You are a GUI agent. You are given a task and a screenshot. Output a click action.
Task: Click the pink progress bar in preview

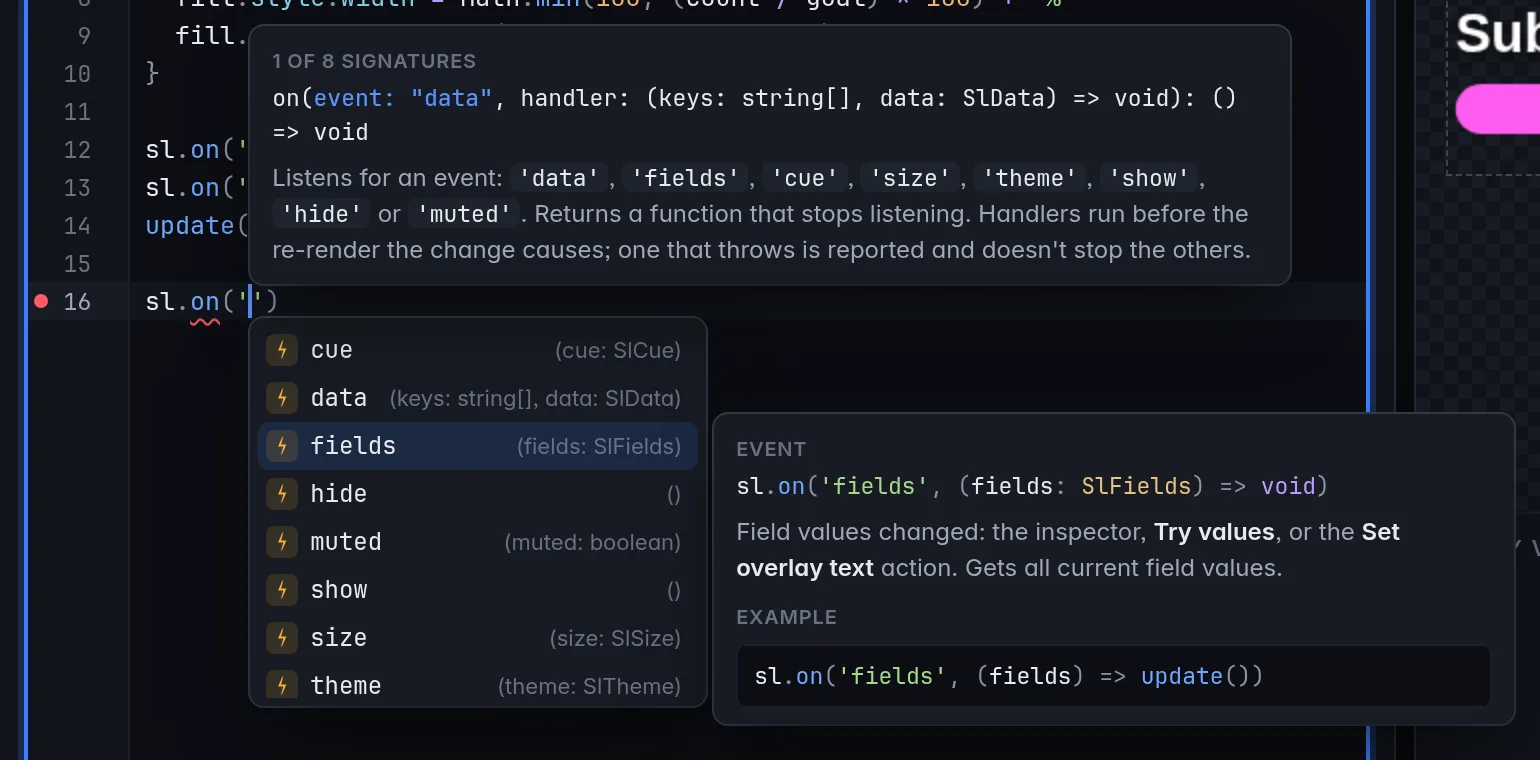(1497, 109)
